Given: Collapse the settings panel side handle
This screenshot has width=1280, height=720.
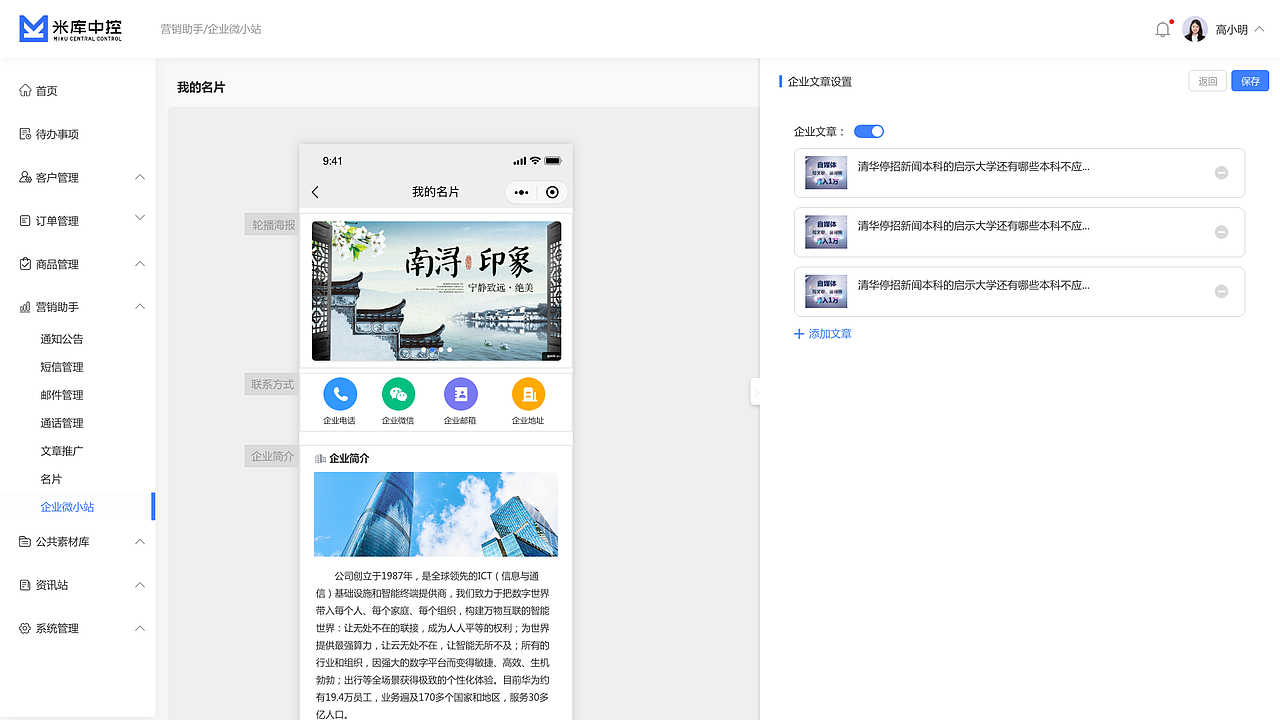Looking at the screenshot, I should (755, 392).
